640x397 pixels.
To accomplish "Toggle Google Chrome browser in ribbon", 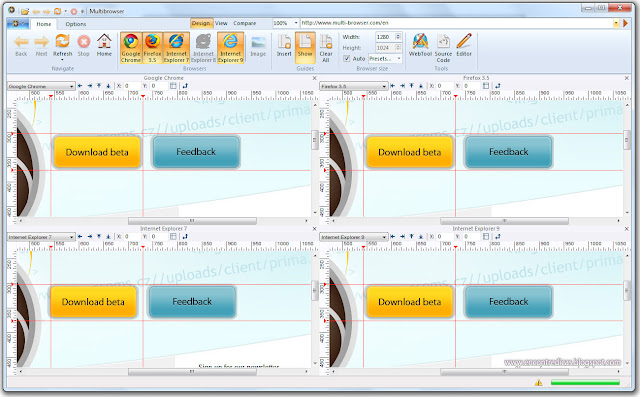I will pos(131,48).
